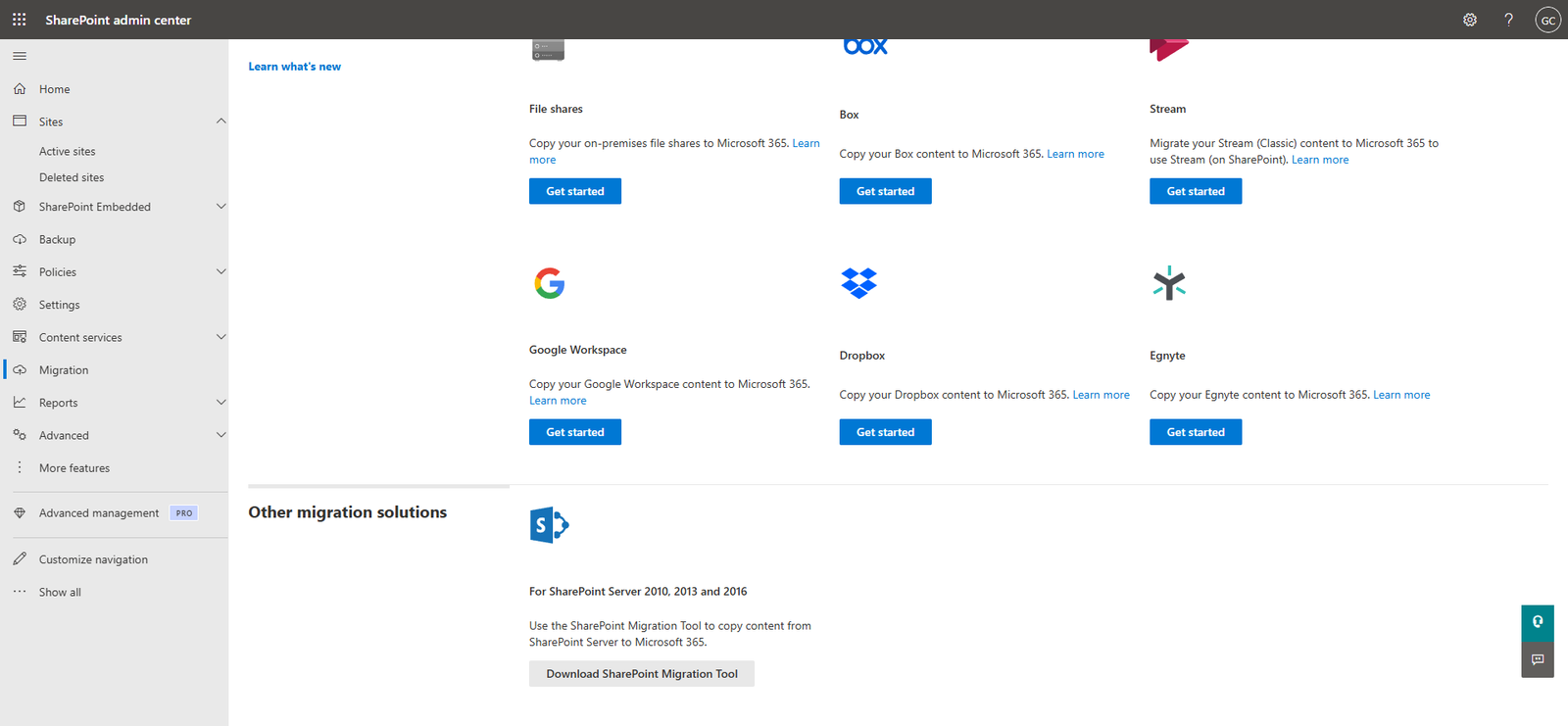
Task: Click the Sites icon in sidebar
Action: [x=20, y=121]
